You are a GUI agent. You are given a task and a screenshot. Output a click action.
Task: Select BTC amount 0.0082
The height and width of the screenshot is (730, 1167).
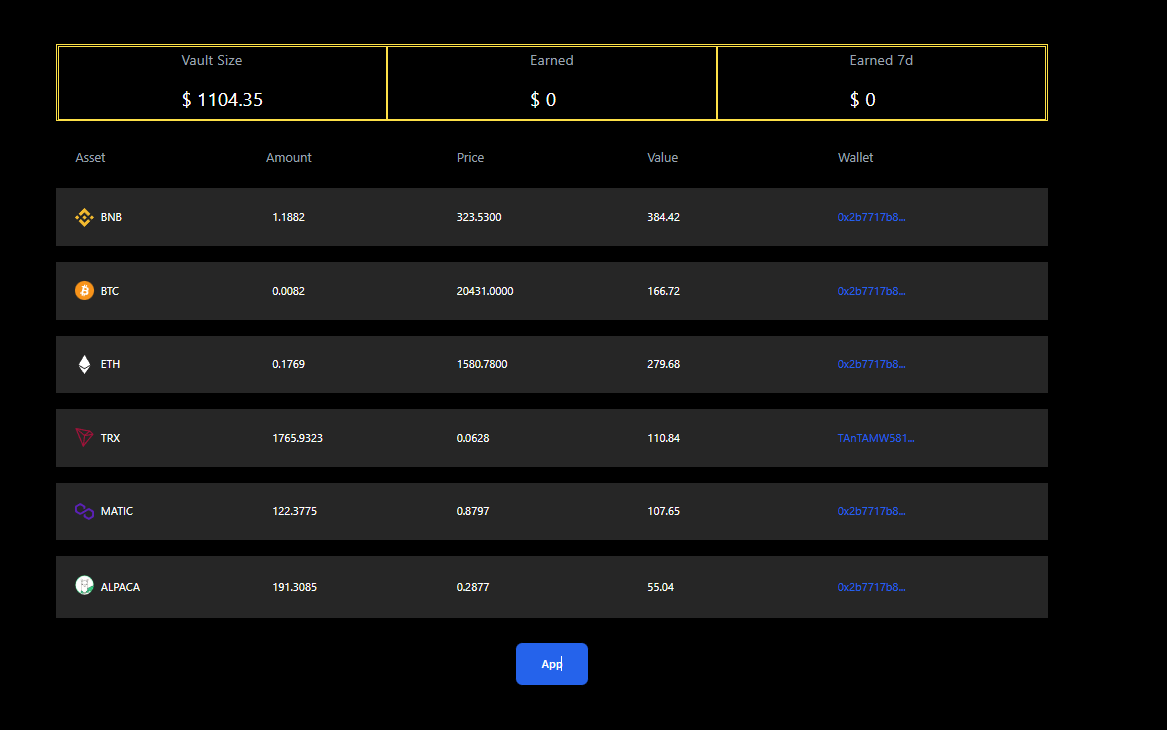coord(288,291)
